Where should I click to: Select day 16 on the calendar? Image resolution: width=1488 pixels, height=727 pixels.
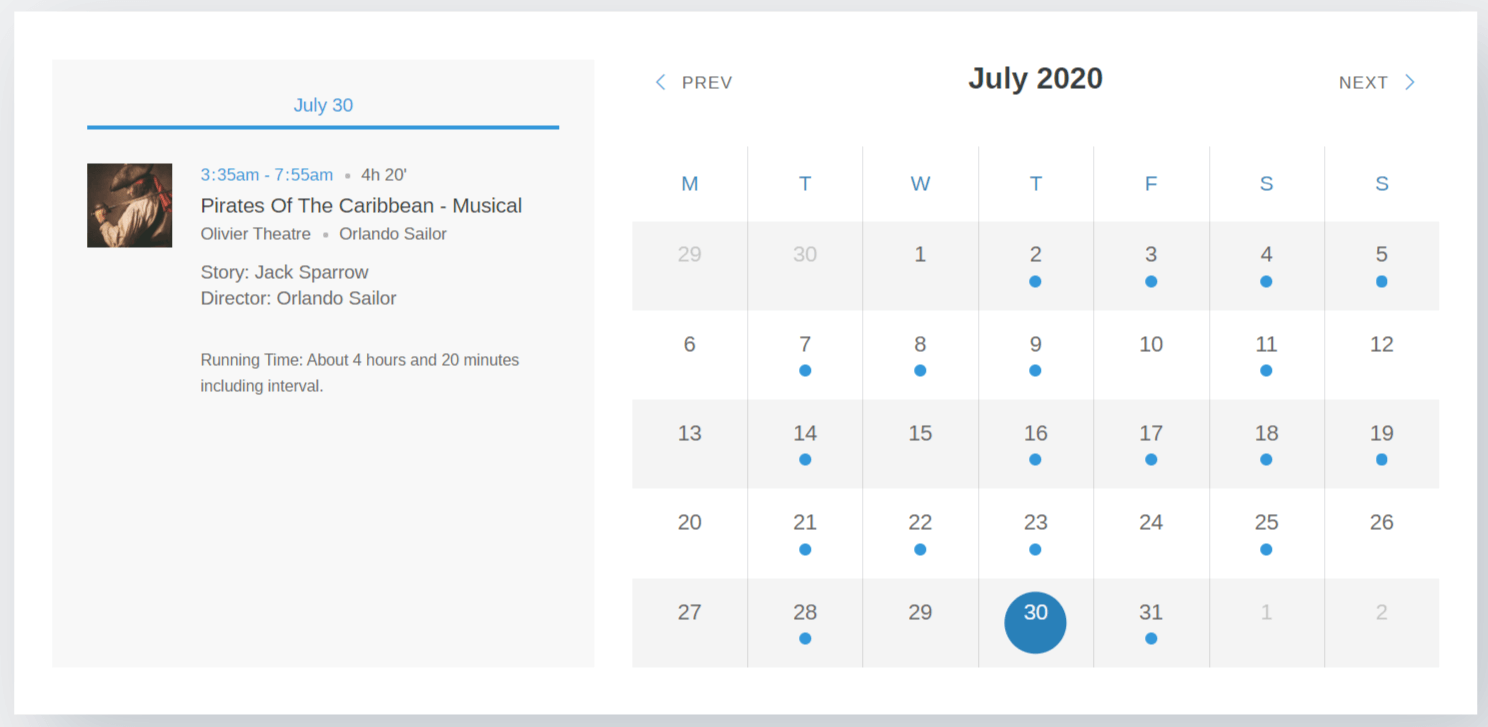point(1035,432)
